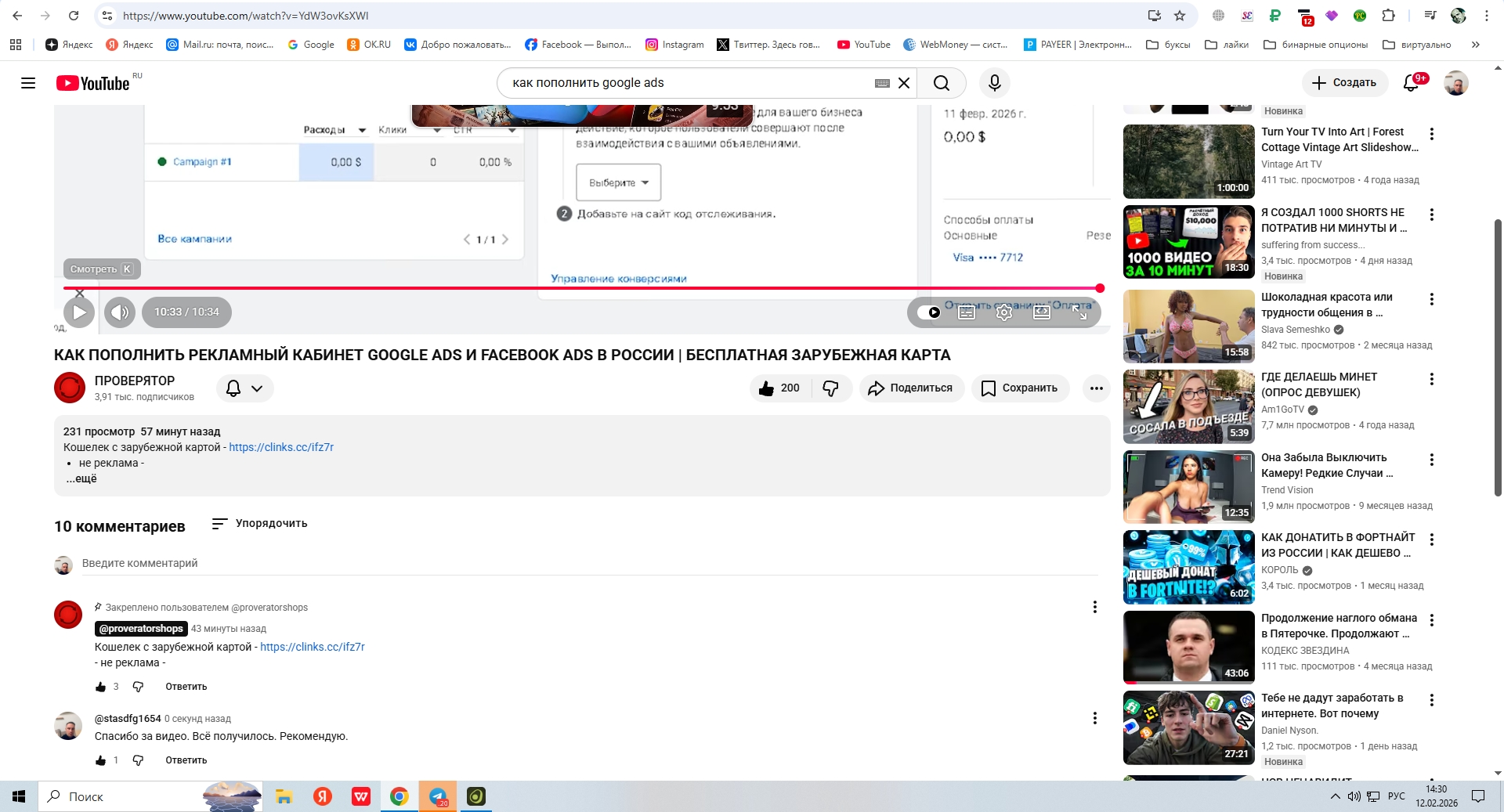Open options for Тебе не дадут заработать video
Screen dimensions: 1504x812
(x=1432, y=700)
